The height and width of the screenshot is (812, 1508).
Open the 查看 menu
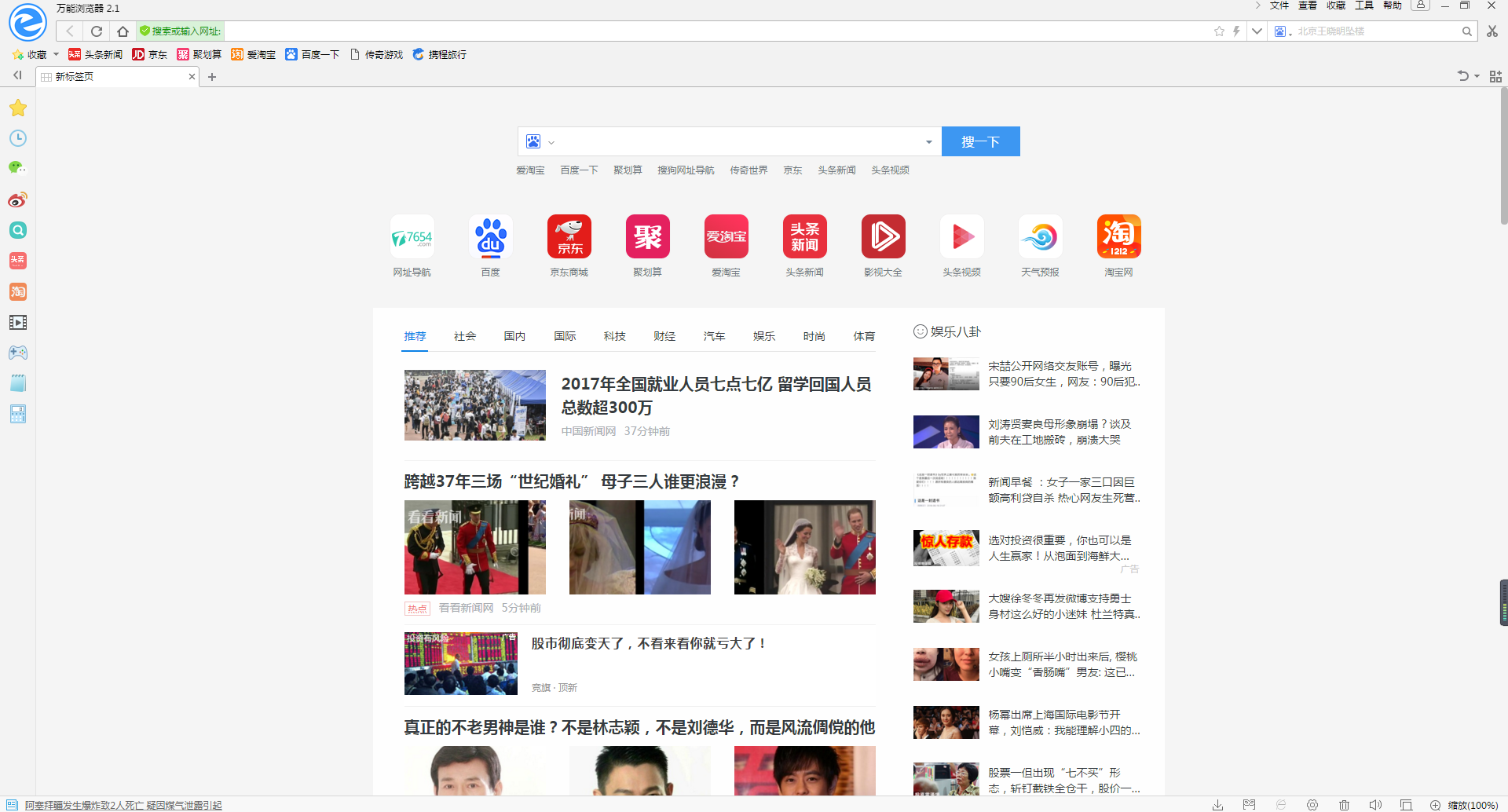tap(1308, 5)
